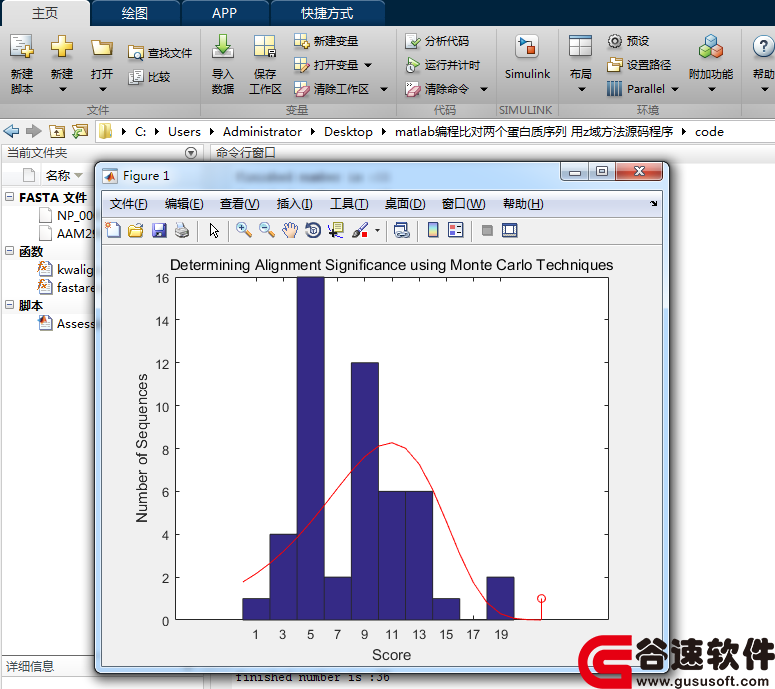Insert Colorbar via Figure toolbar icon
Screen dimensions: 775x689
[433, 230]
